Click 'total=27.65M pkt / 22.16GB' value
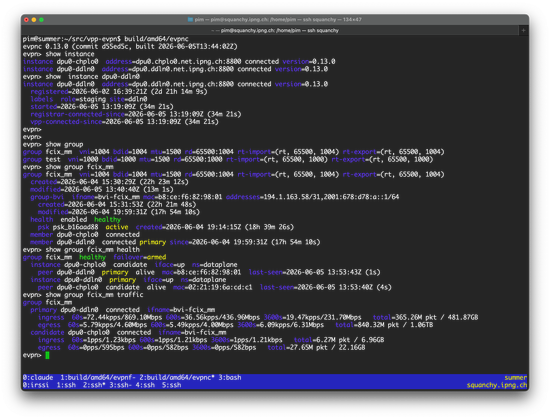550x419 pixels. click(316, 347)
